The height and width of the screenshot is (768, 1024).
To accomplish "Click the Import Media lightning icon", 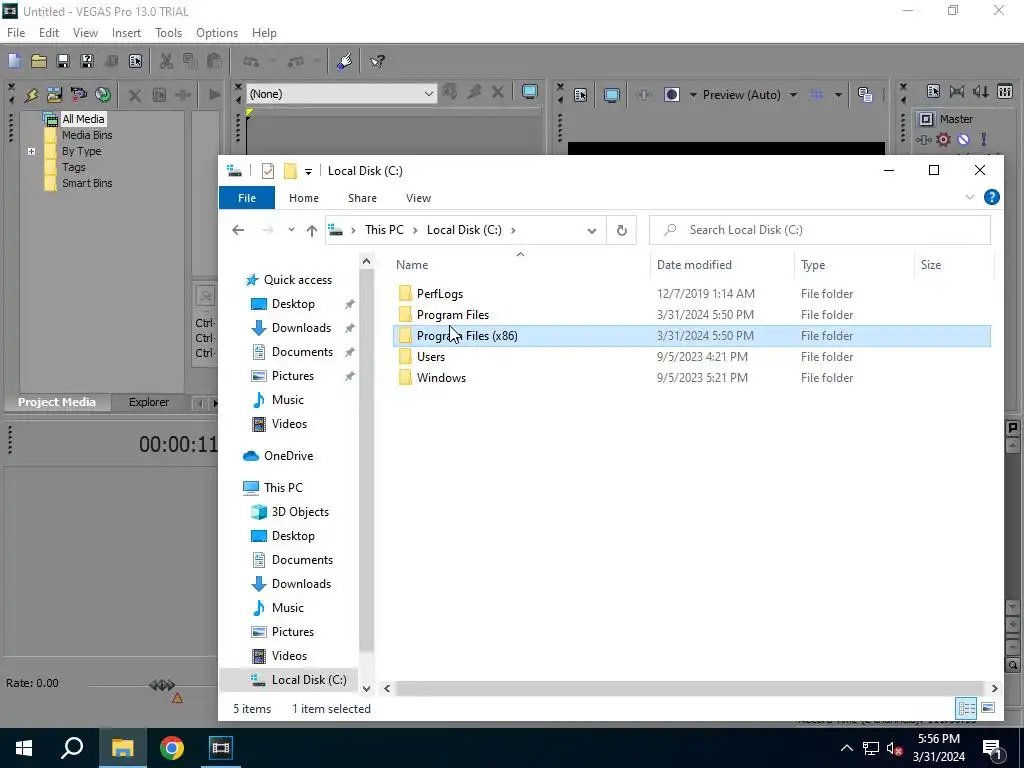I will pos(31,95).
